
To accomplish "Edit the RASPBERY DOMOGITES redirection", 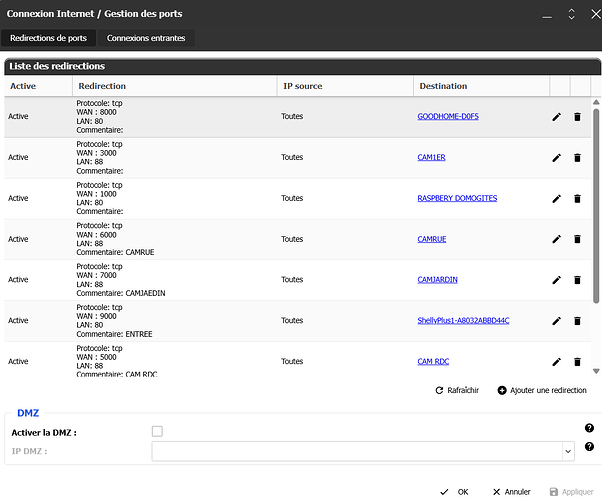I will pos(557,199).
